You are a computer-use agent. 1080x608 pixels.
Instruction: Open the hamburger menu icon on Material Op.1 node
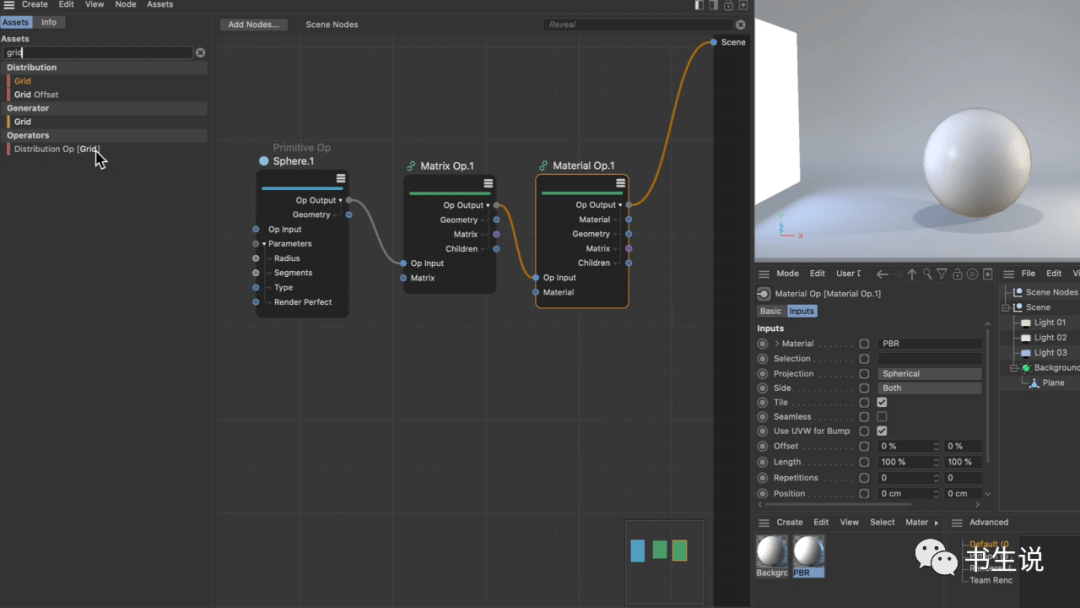[x=620, y=183]
